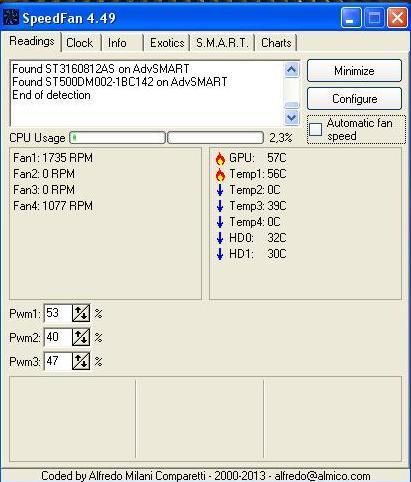Click the Pwm2 value field showing 40
411x482 pixels.
[58, 337]
